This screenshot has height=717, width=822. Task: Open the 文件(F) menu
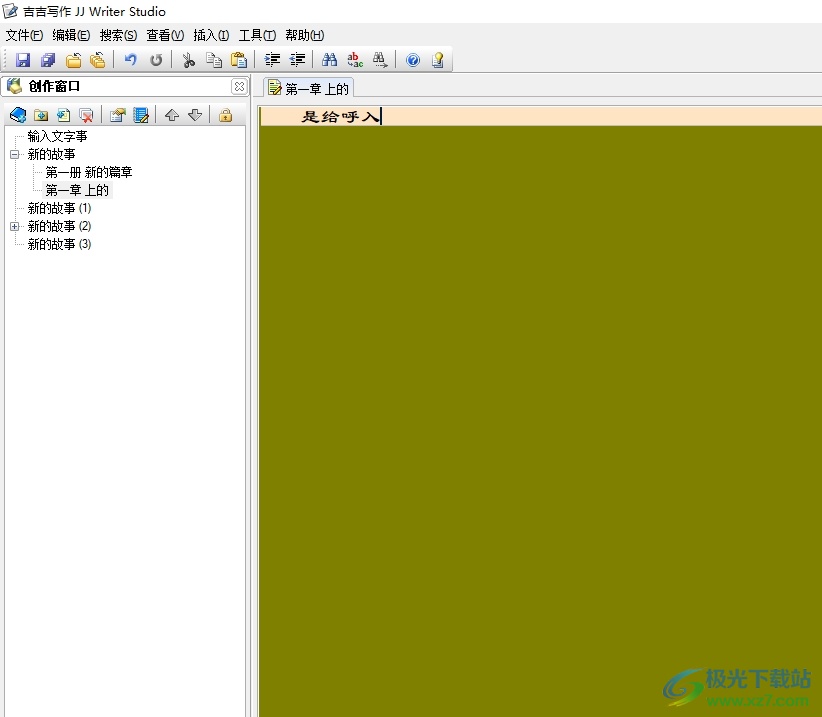24,35
